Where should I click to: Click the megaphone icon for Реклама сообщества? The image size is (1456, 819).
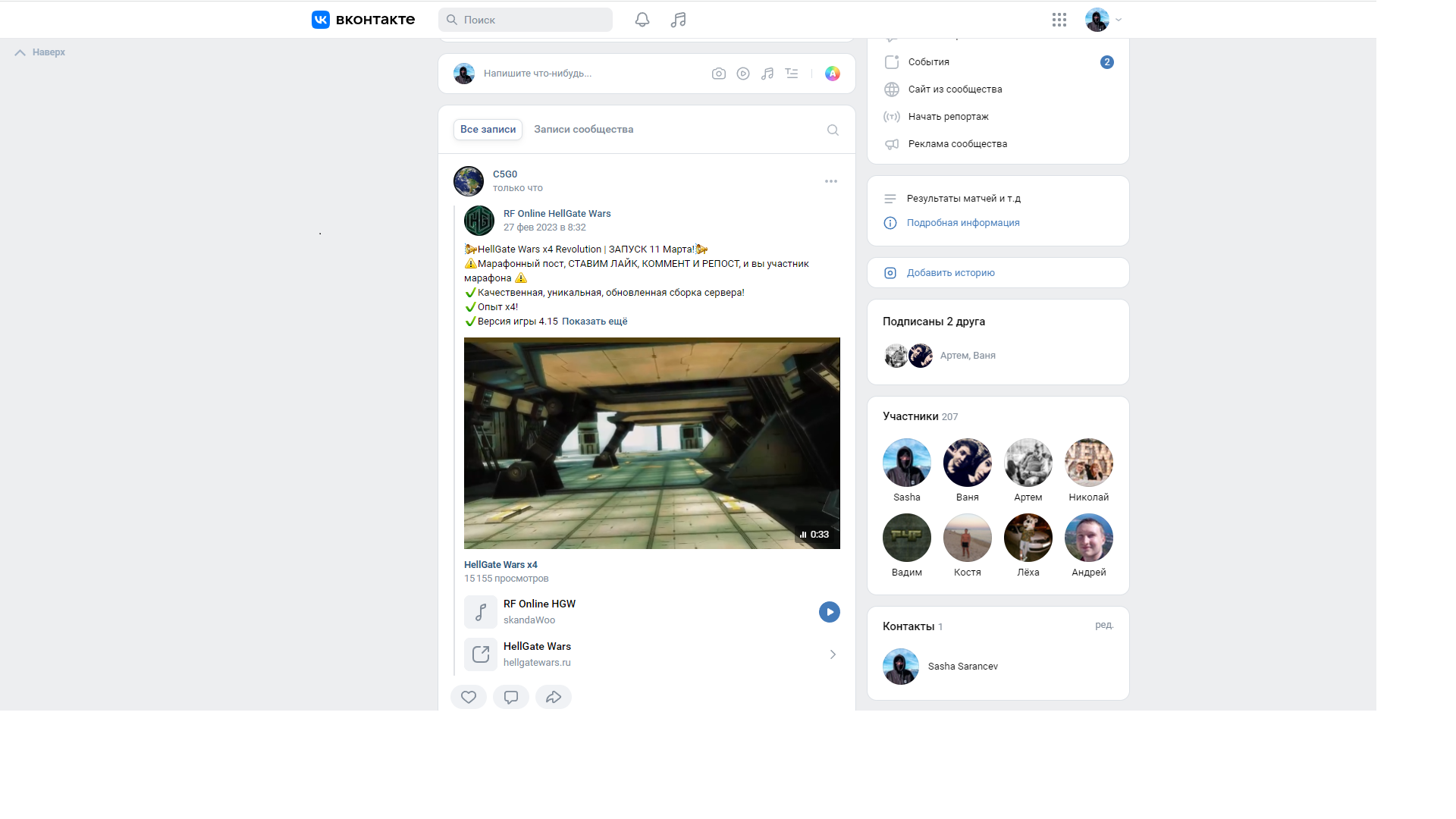pyautogui.click(x=892, y=144)
